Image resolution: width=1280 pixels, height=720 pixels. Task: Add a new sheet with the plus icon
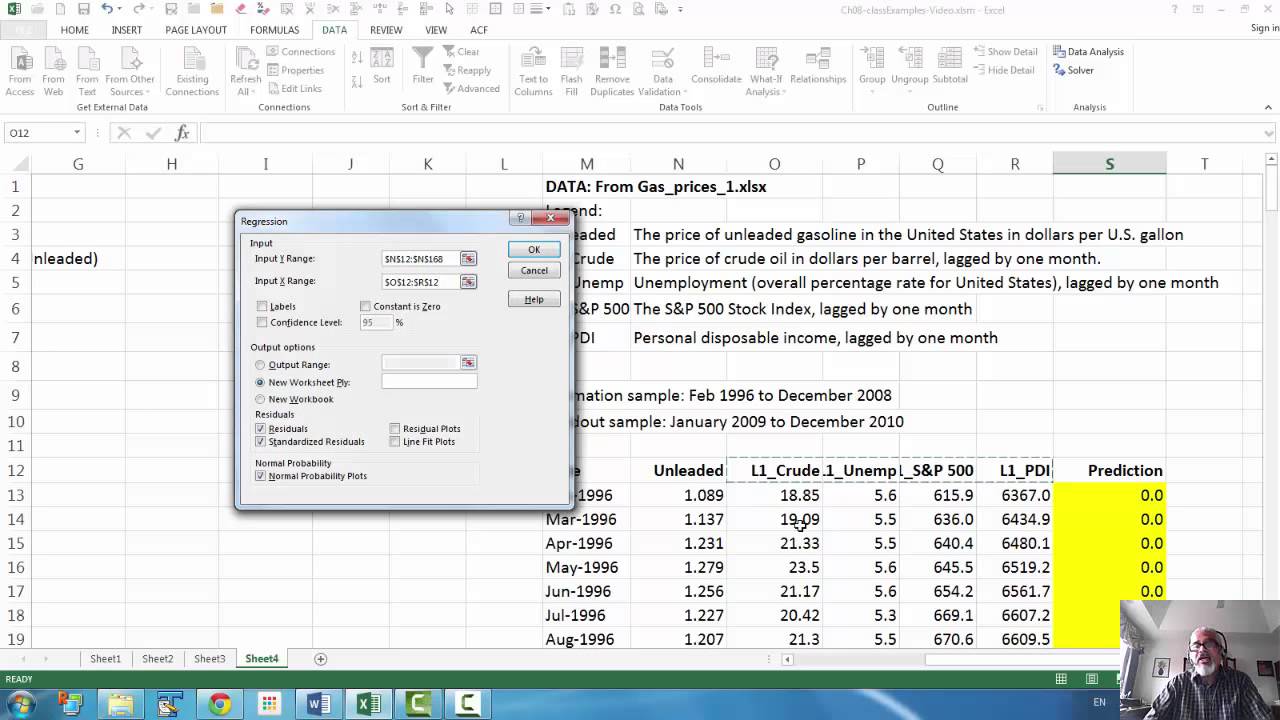(x=320, y=659)
